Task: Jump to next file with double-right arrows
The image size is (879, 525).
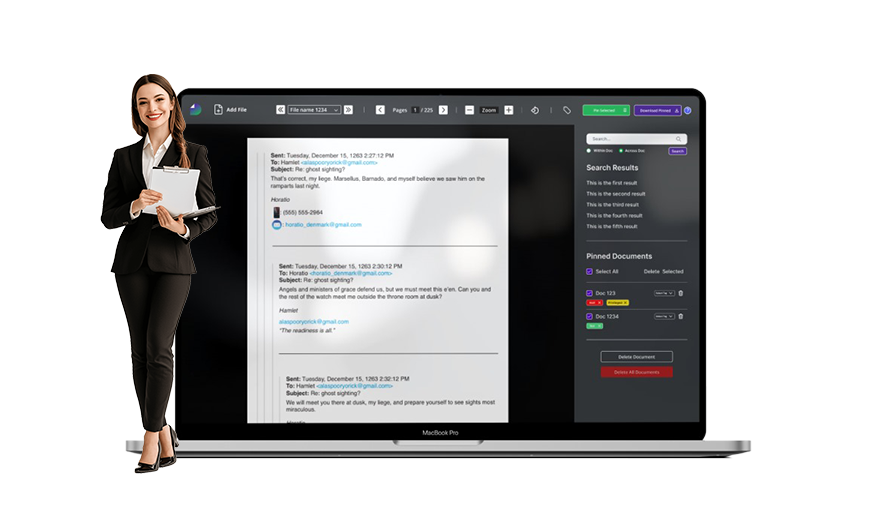Action: pyautogui.click(x=348, y=110)
